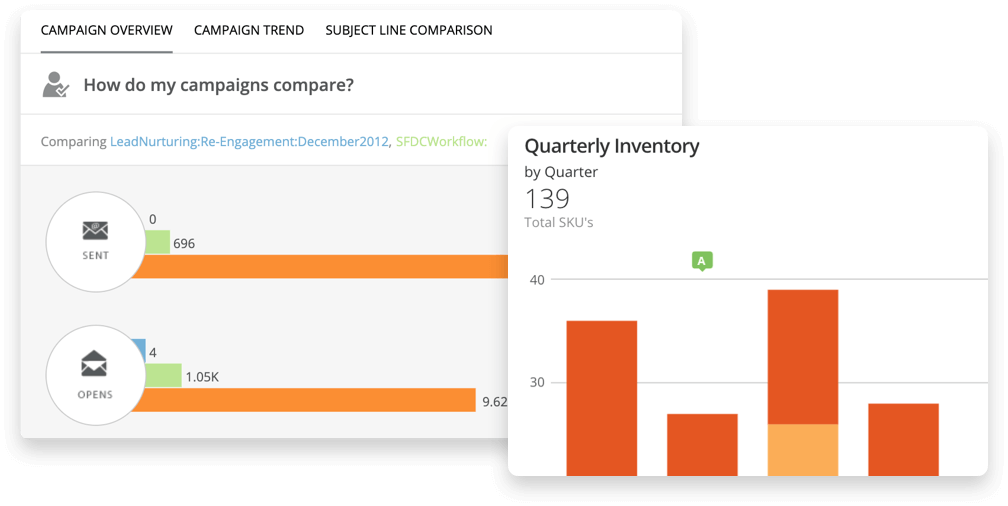This screenshot has height=506, width=1008.
Task: Click the second quarter inventory bar
Action: pos(702,444)
